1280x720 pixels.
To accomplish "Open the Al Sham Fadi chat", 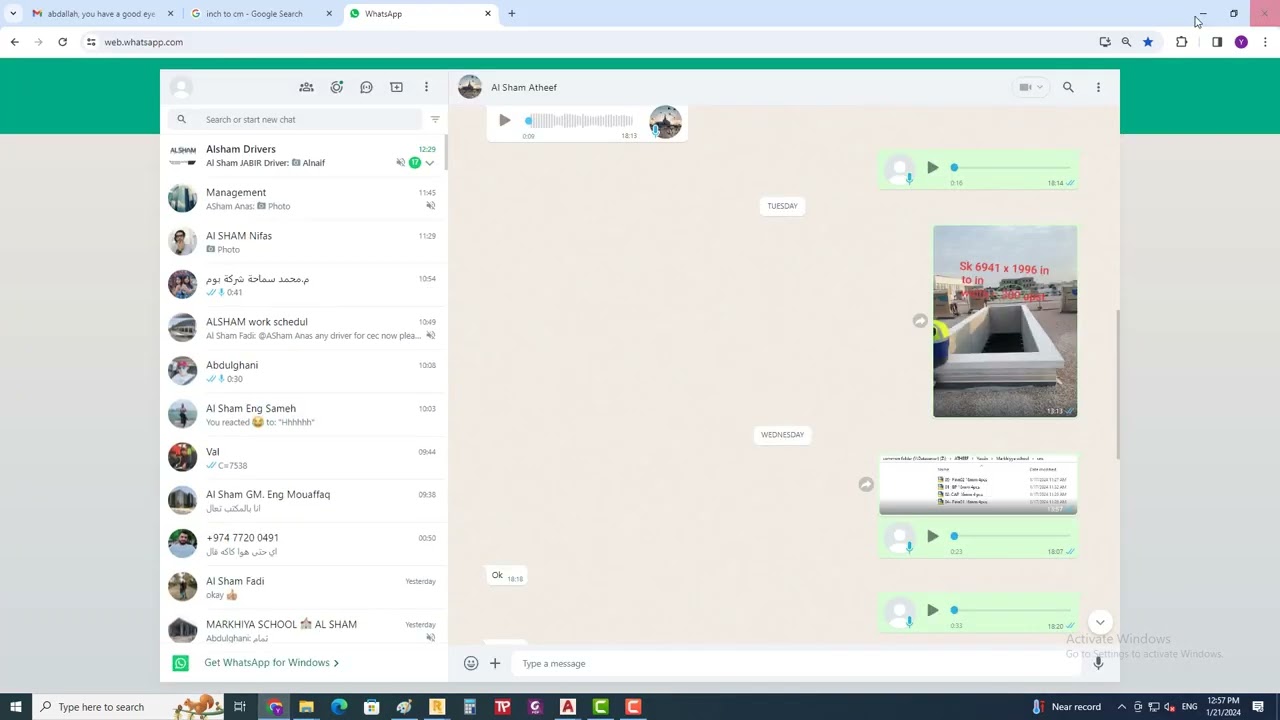I will (303, 587).
